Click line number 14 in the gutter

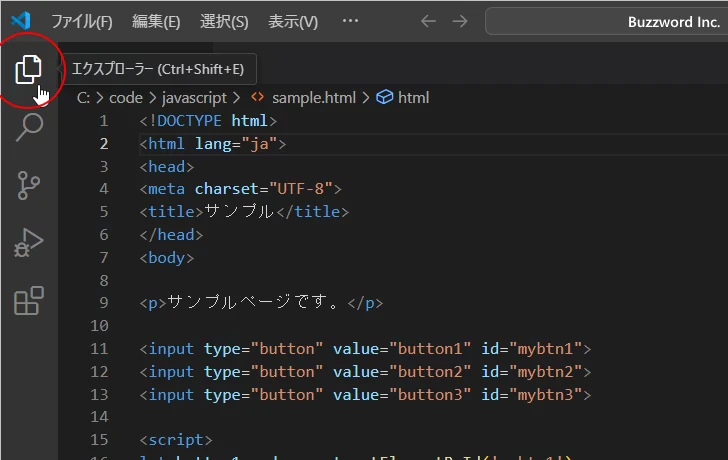point(99,416)
